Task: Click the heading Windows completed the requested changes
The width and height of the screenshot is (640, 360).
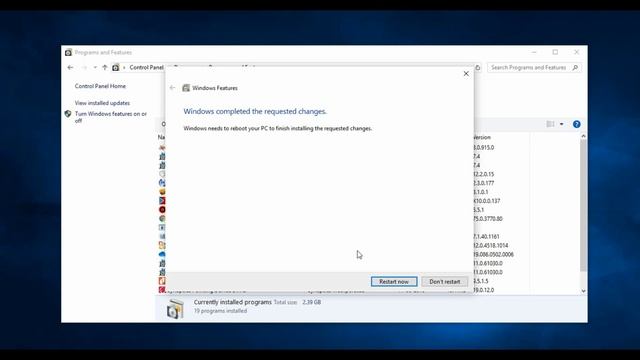Action: (255, 111)
